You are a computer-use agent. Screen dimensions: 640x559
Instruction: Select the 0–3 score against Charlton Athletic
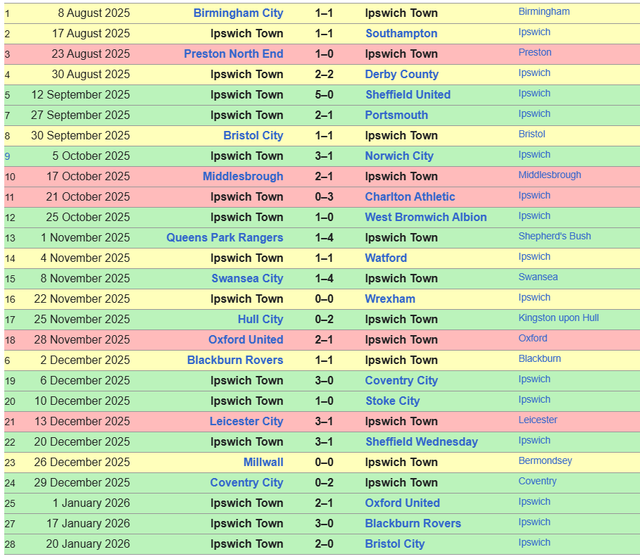[x=324, y=197]
